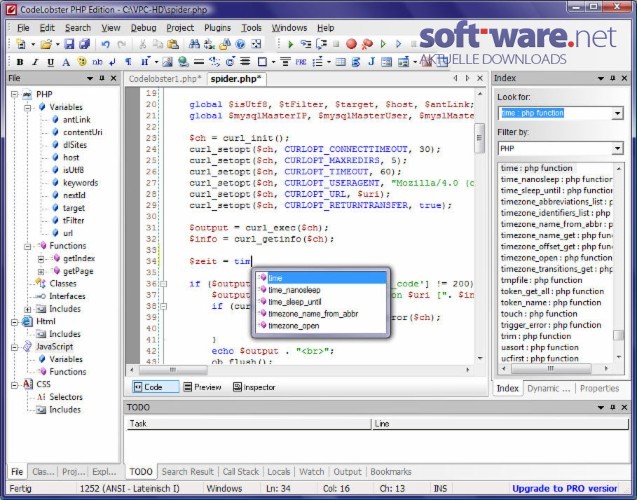
Task: Click the globe hyperlink icon
Action: point(183,62)
